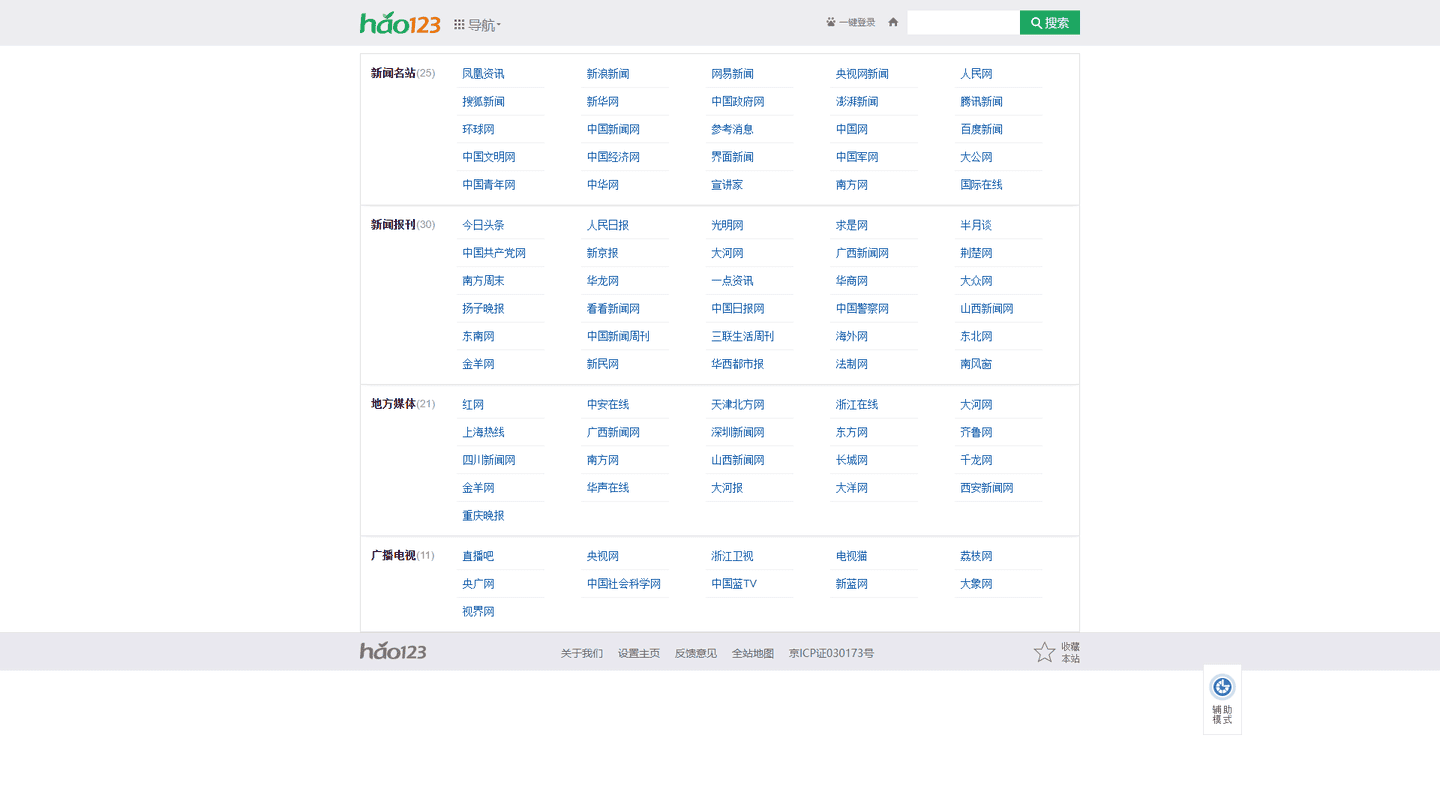Visit 中国军网

point(857,157)
